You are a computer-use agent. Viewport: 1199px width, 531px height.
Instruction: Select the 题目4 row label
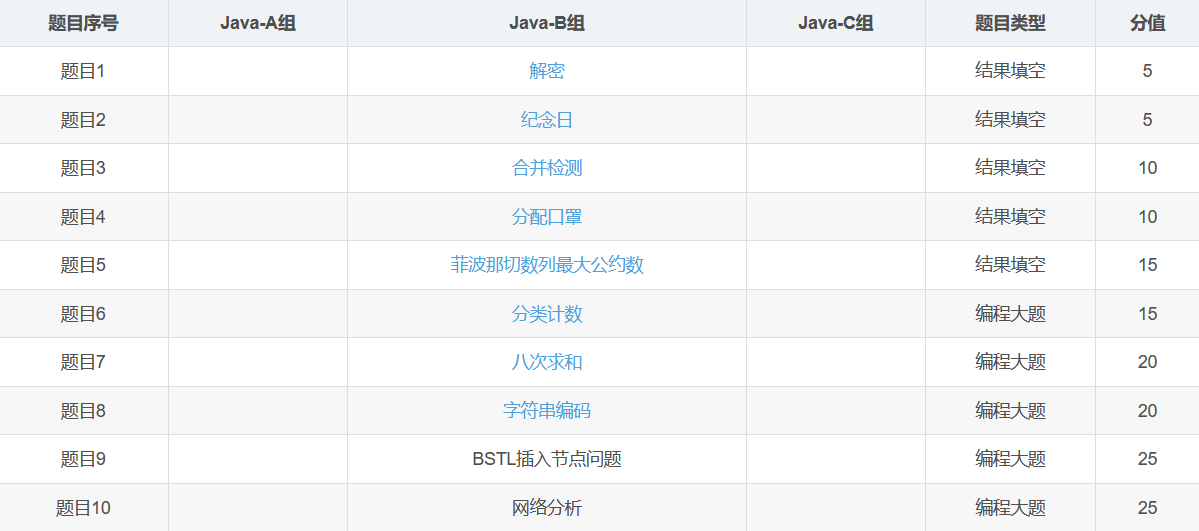(83, 217)
